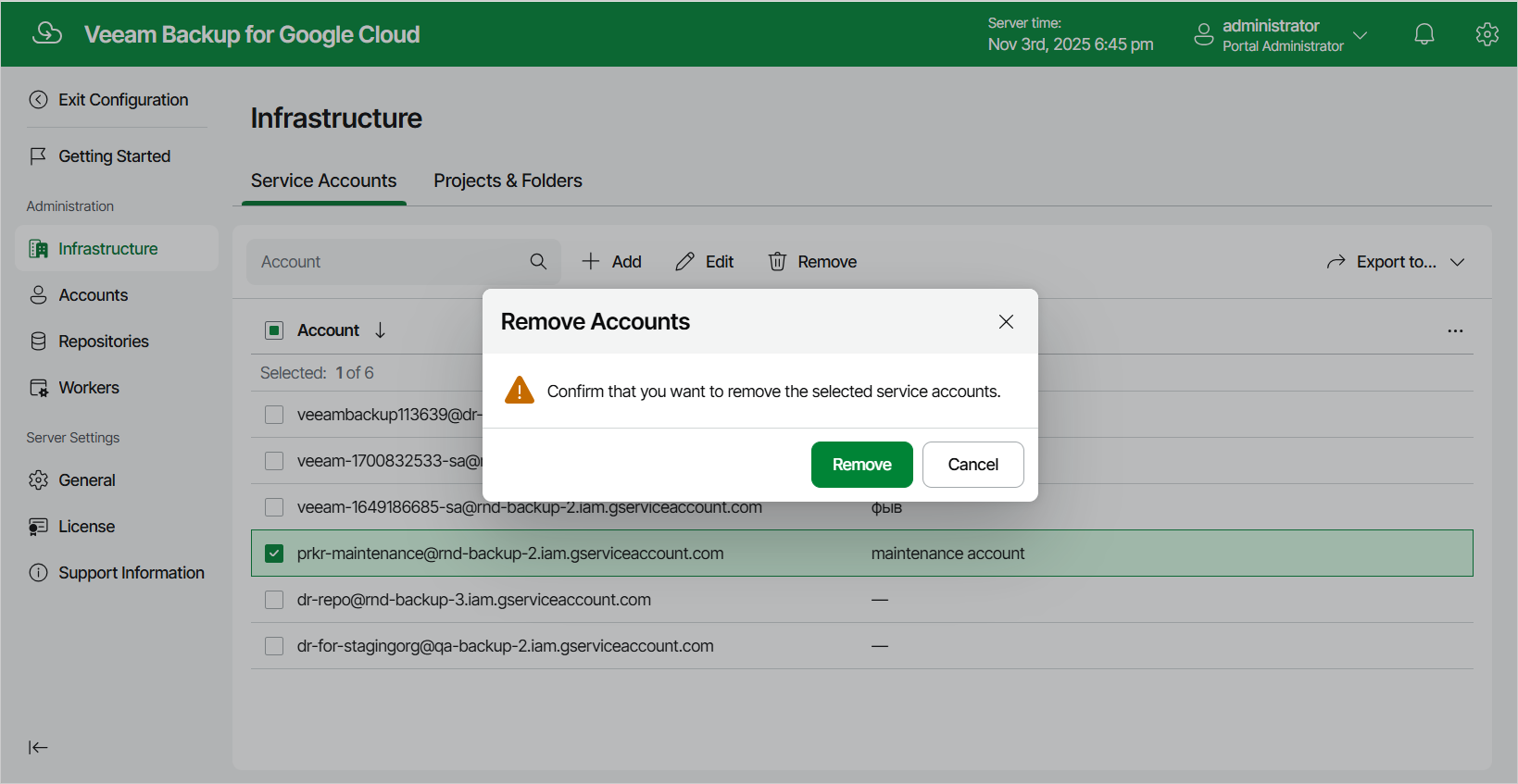Collapse the sidebar with the arrow icon

coord(38,748)
